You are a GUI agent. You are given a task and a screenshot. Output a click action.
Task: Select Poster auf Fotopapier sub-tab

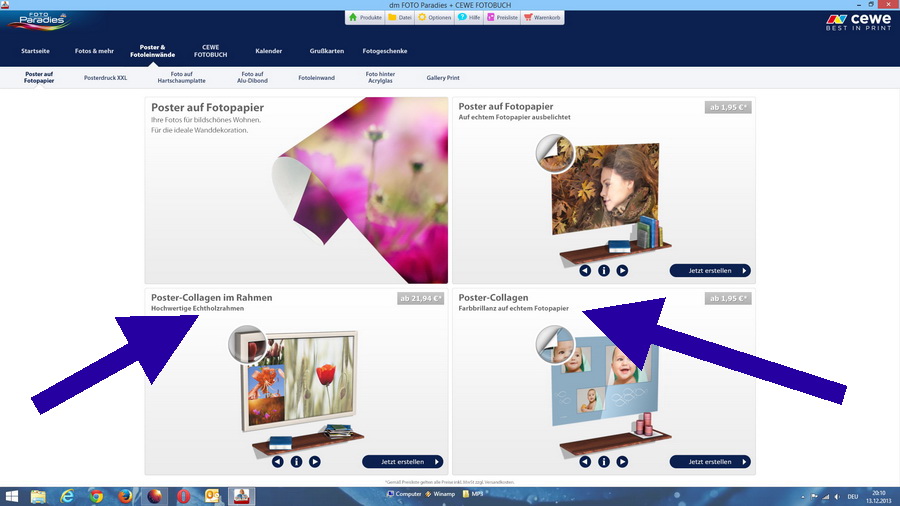[39, 77]
